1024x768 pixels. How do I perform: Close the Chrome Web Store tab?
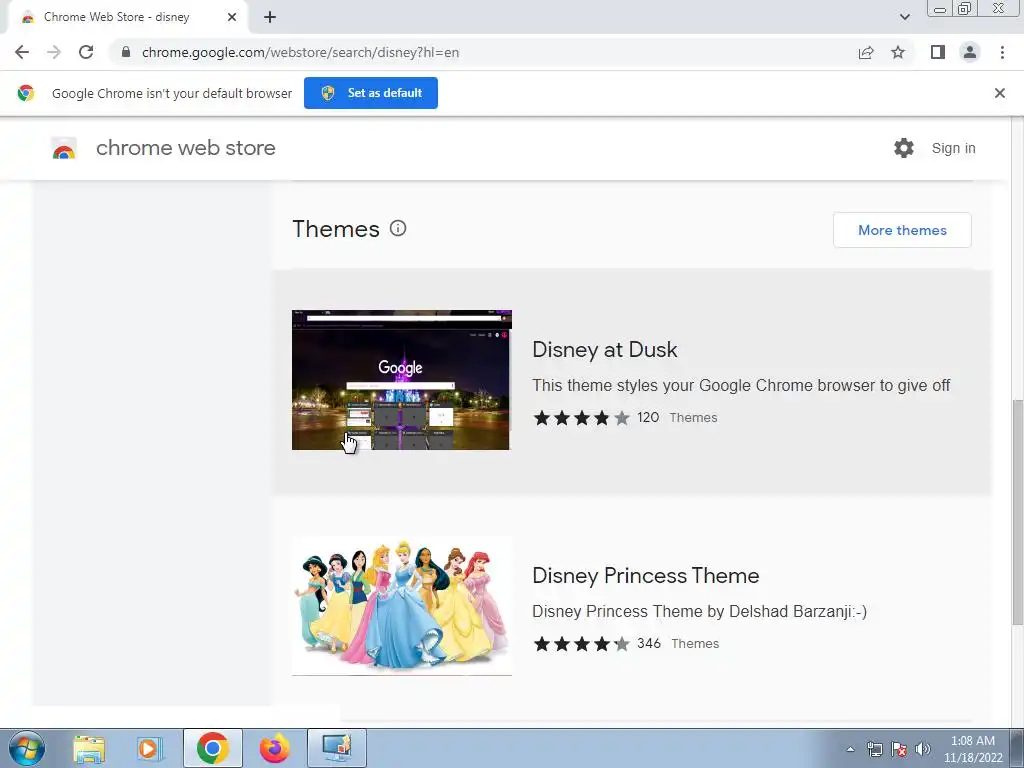pos(232,17)
